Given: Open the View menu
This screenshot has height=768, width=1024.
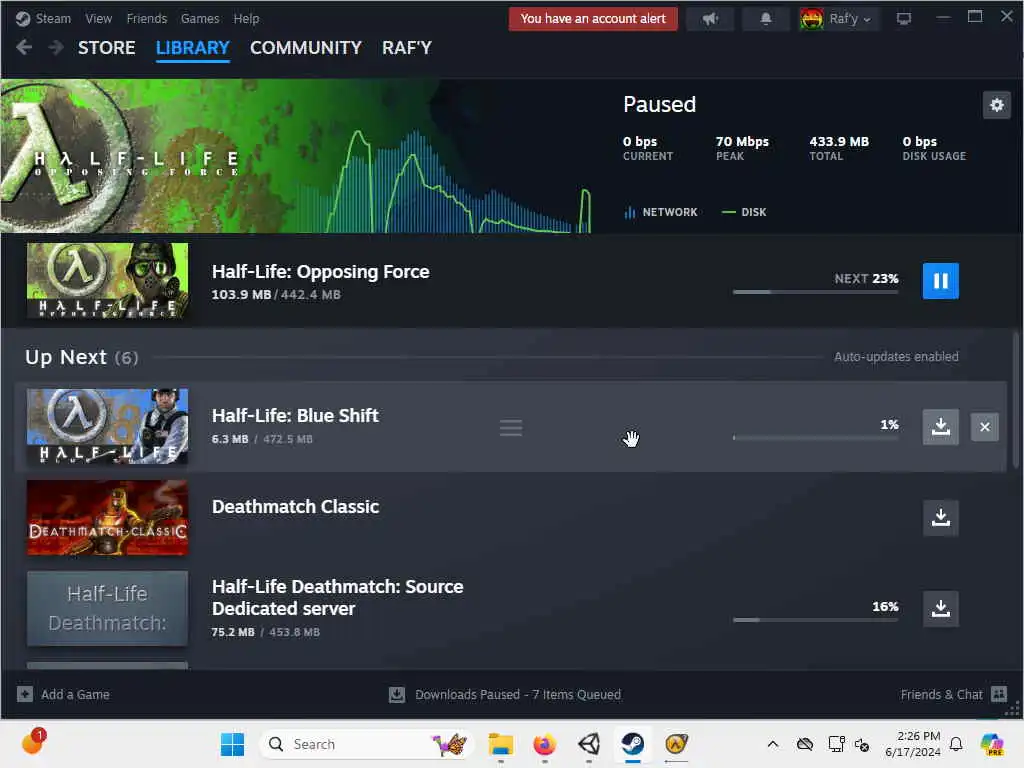Looking at the screenshot, I should tap(99, 19).
